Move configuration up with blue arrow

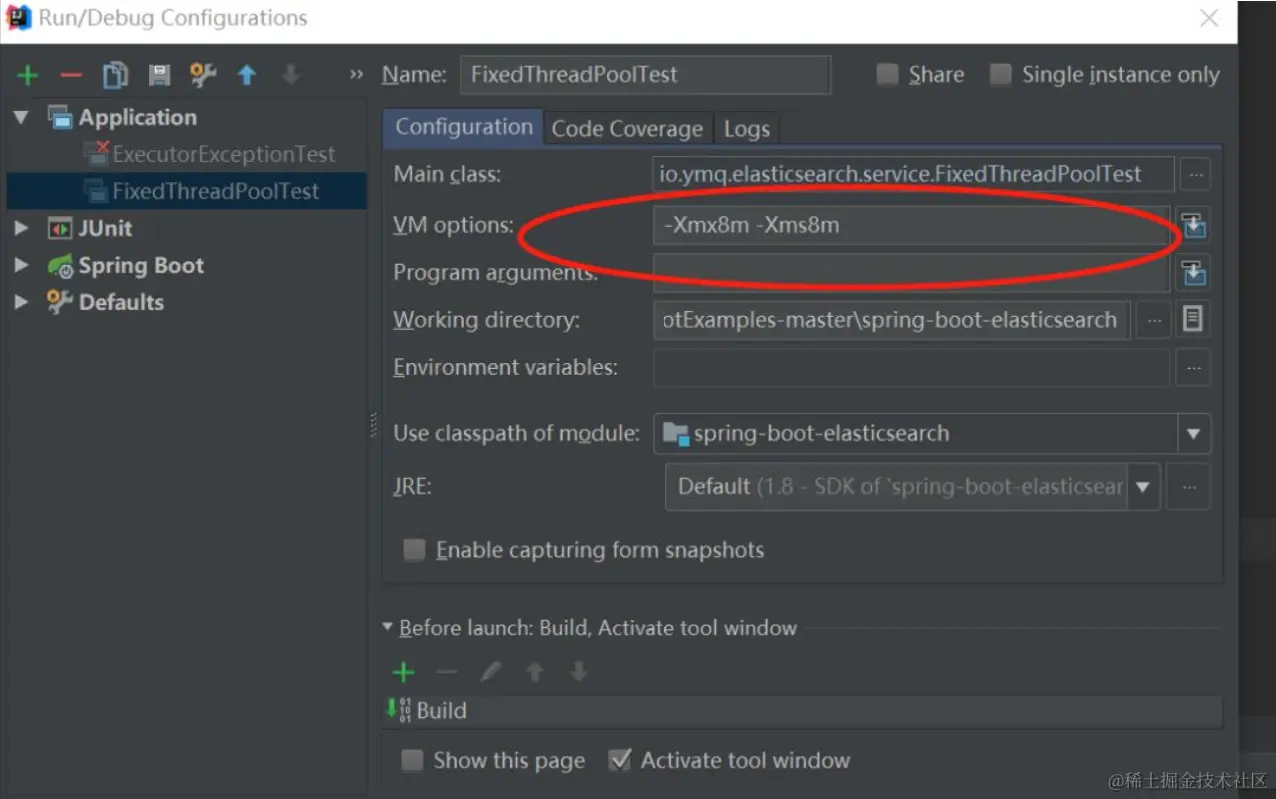[x=247, y=75]
